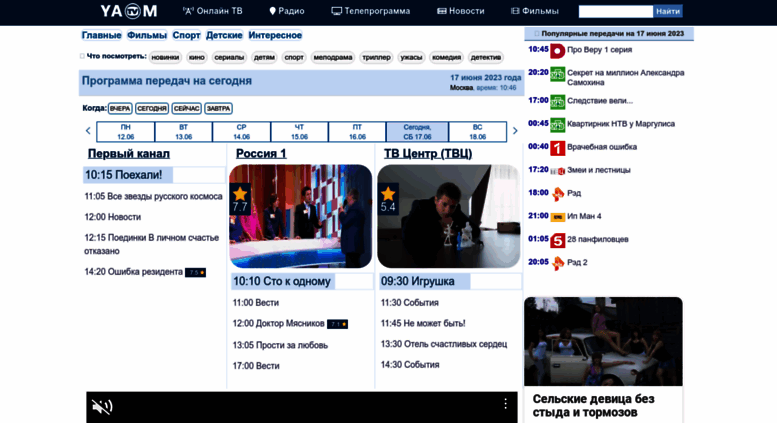Focus the search text field
Viewport: 777px width, 423px height.
pyautogui.click(x=616, y=11)
